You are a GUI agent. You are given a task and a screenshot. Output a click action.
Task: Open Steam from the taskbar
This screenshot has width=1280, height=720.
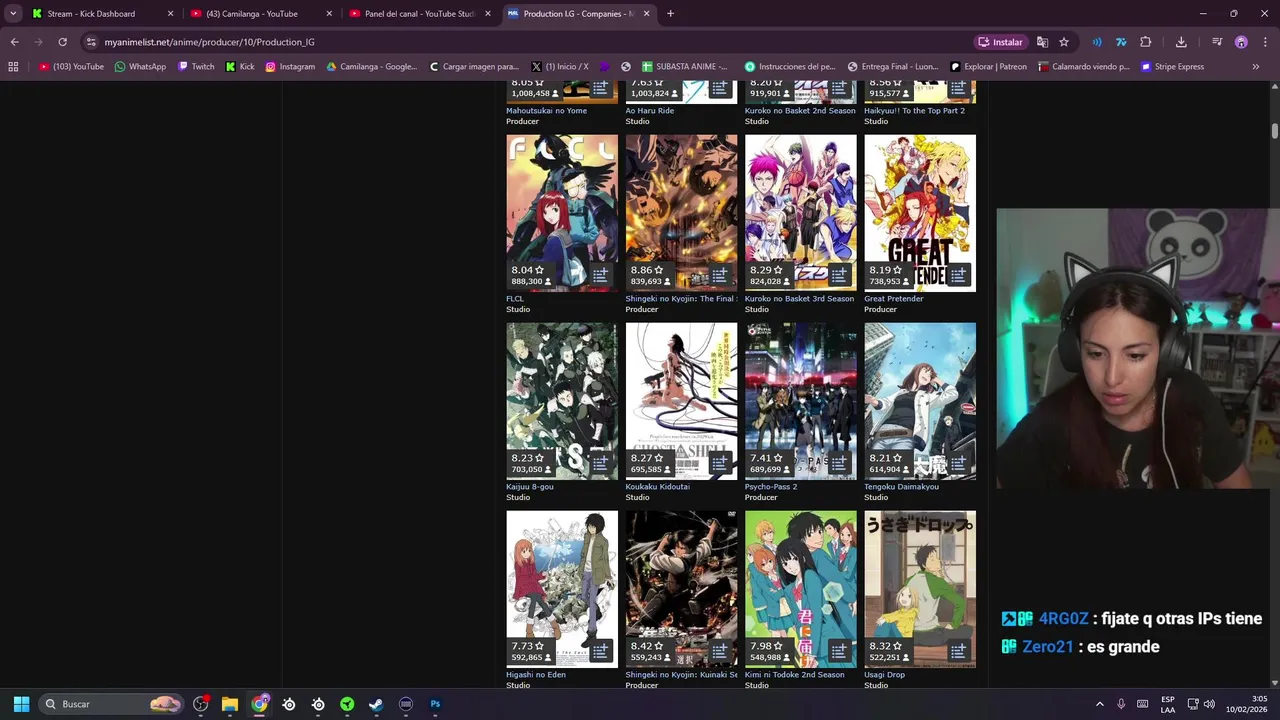point(376,704)
